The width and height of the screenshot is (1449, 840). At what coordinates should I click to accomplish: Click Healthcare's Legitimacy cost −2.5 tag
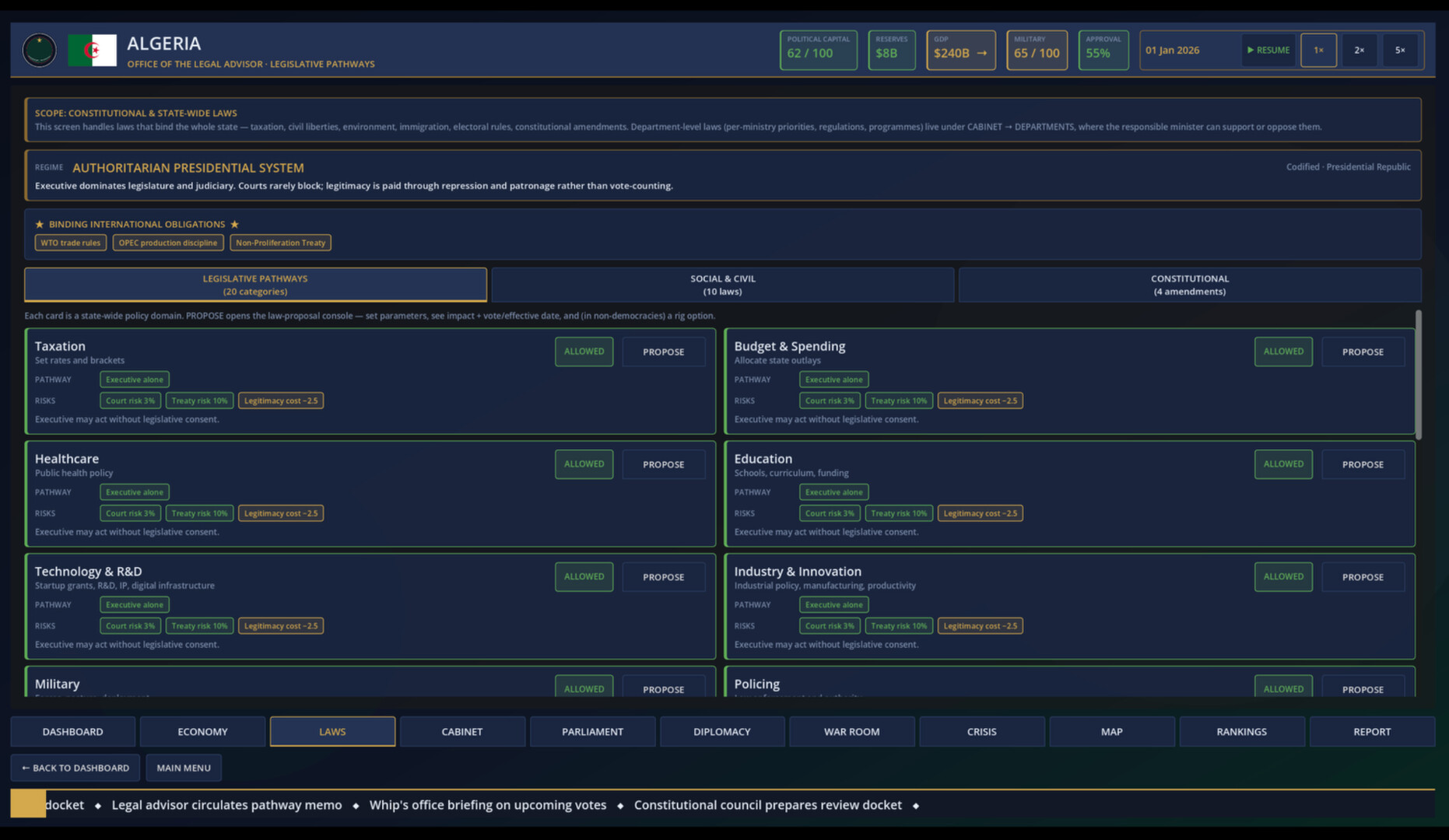(x=281, y=513)
